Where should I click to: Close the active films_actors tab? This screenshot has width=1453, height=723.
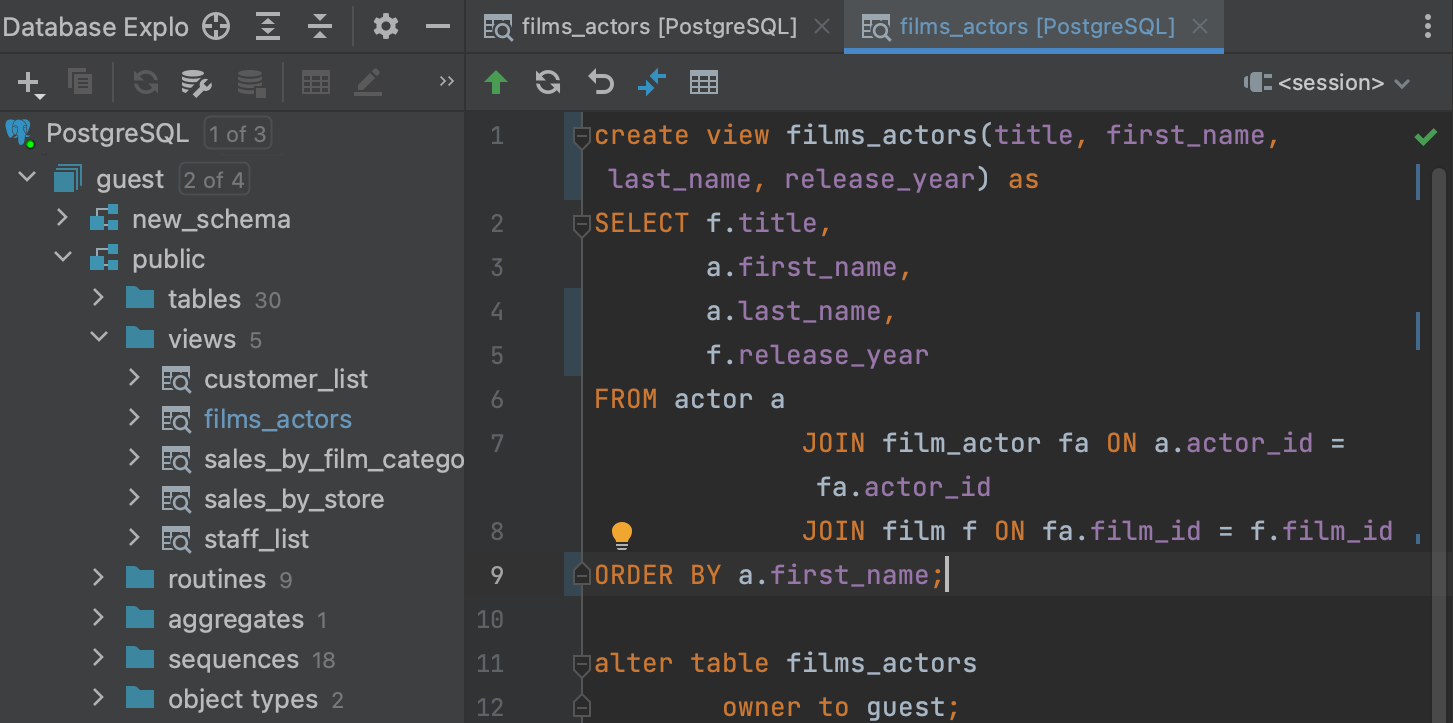point(1199,27)
